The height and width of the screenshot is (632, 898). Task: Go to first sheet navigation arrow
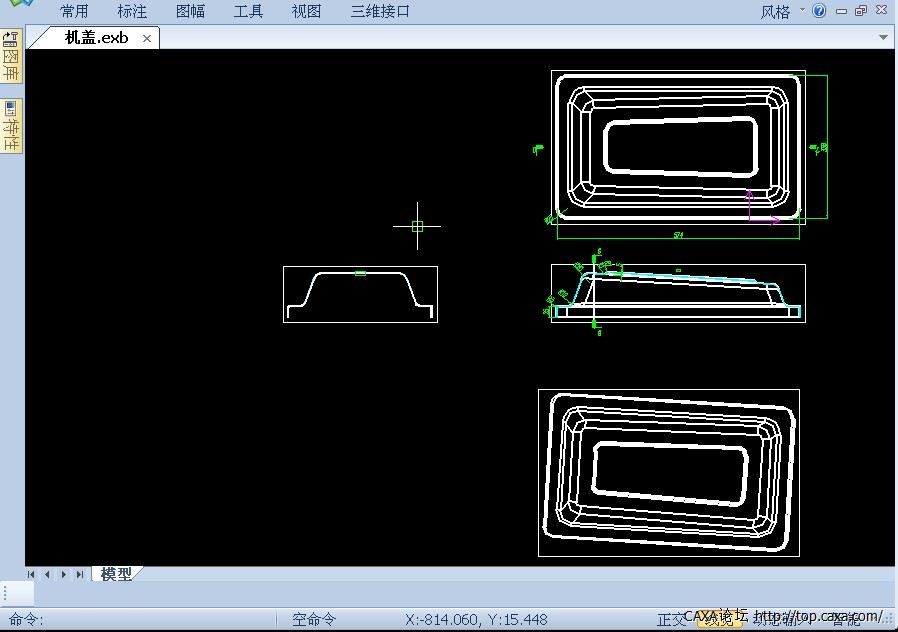[x=32, y=574]
